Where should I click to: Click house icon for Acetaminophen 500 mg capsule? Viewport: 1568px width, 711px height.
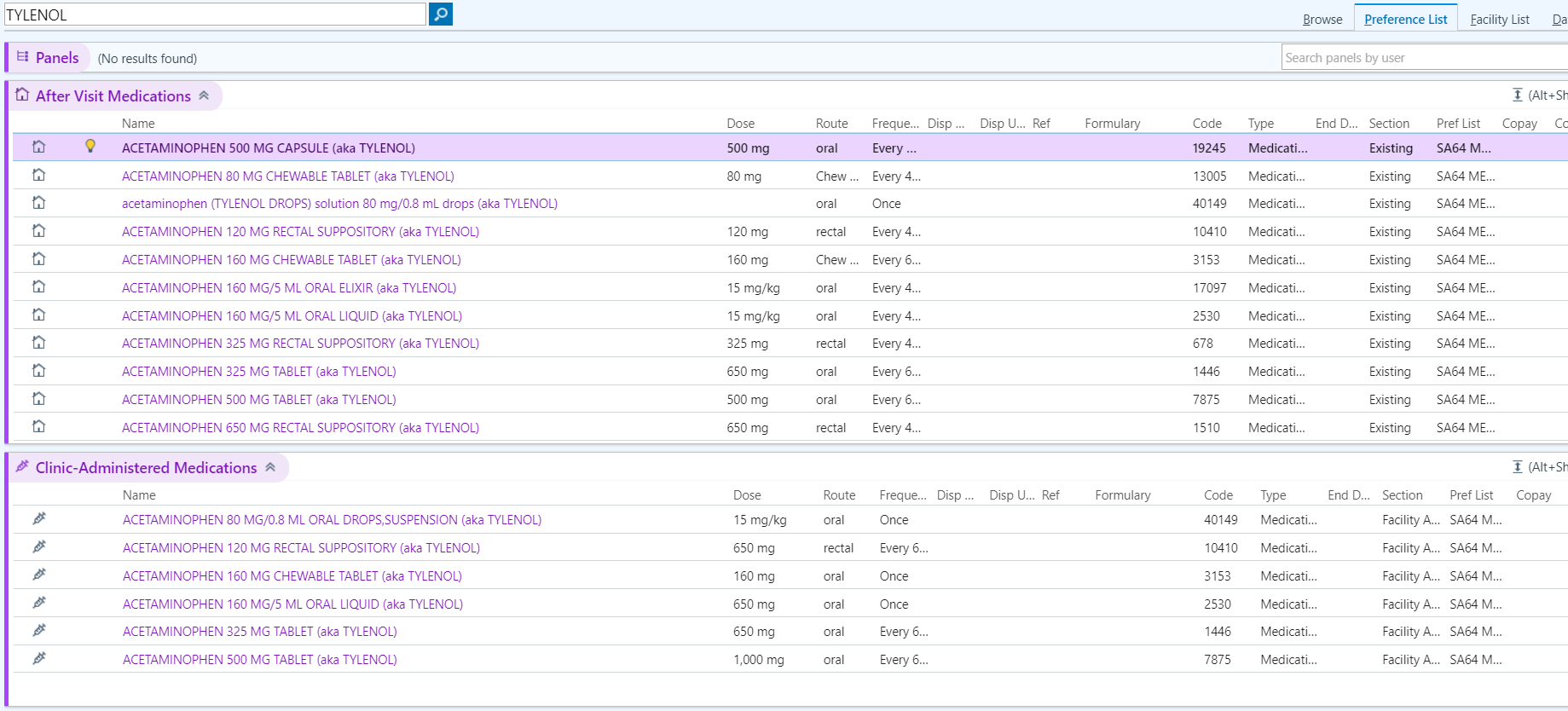point(38,147)
